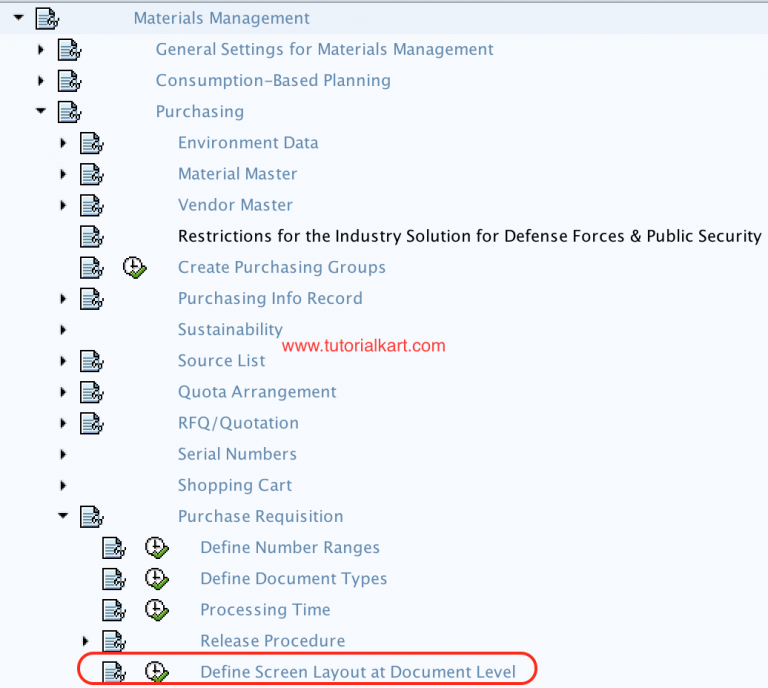768x688 pixels.
Task: Open the Quota Arrangement entry
Action: pos(257,392)
